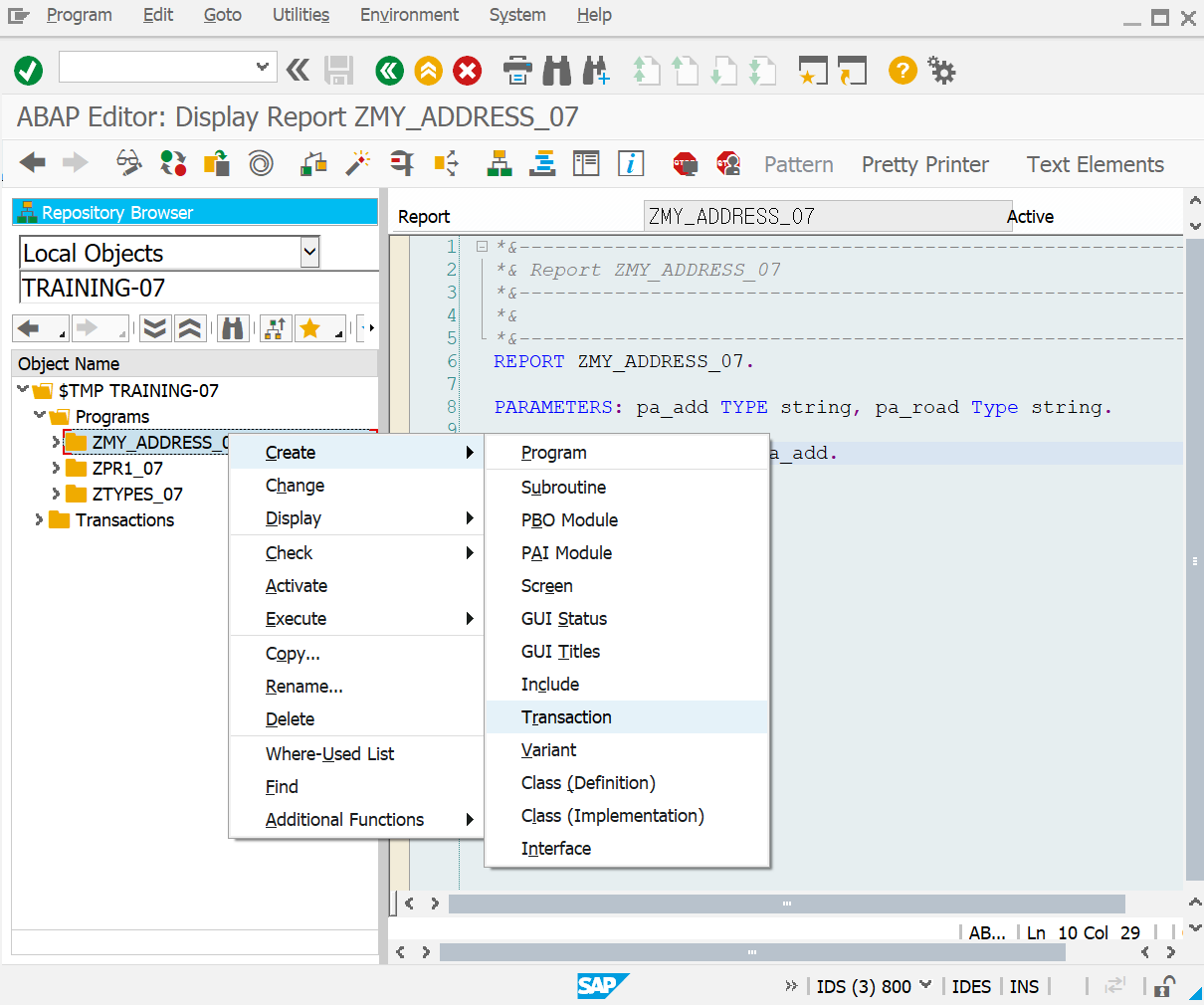This screenshot has width=1204, height=1005.
Task: Click the Expand All Nodes icon in browser
Action: (x=154, y=327)
